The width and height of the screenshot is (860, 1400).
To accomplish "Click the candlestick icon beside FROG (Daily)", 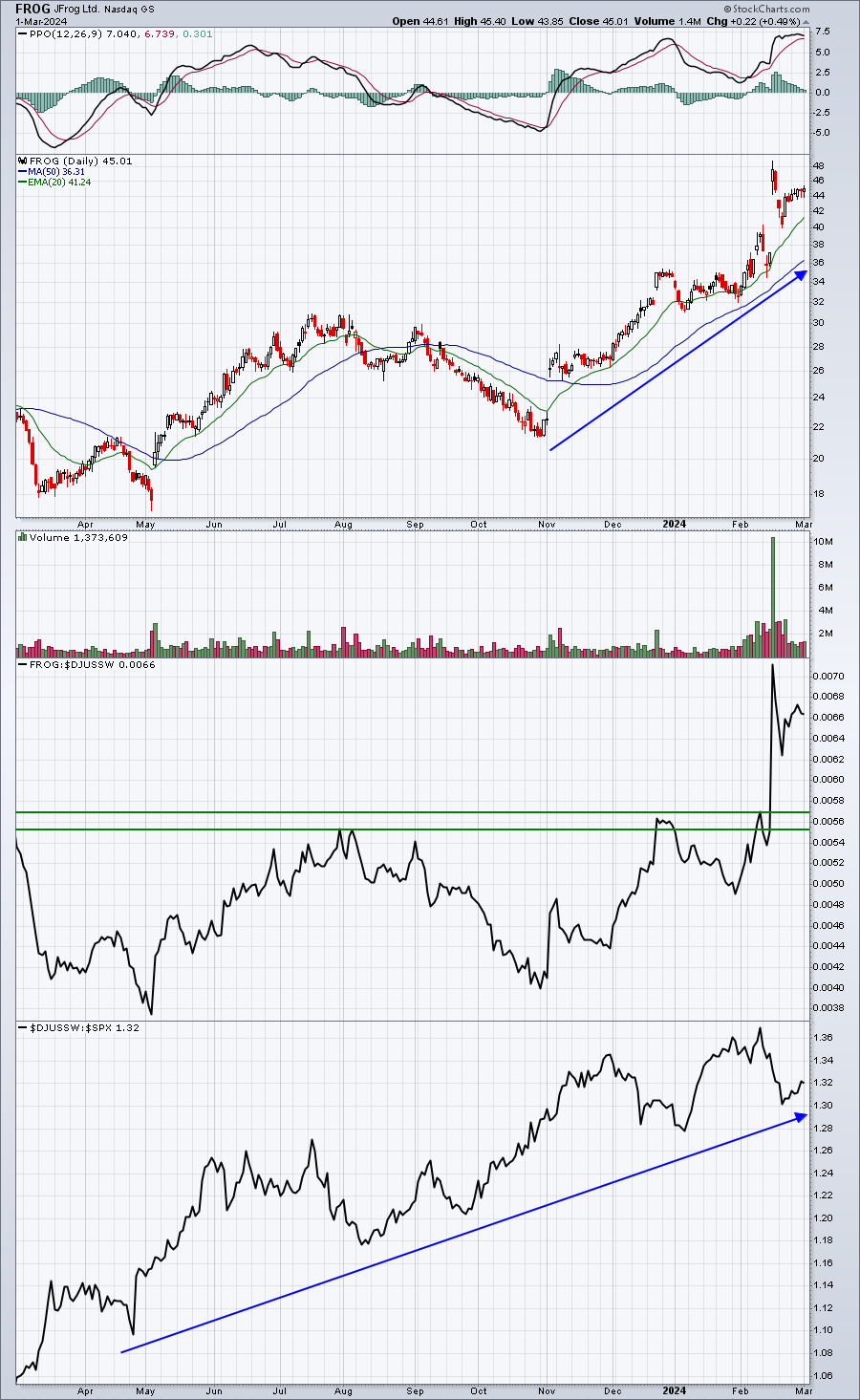I will coord(23,161).
